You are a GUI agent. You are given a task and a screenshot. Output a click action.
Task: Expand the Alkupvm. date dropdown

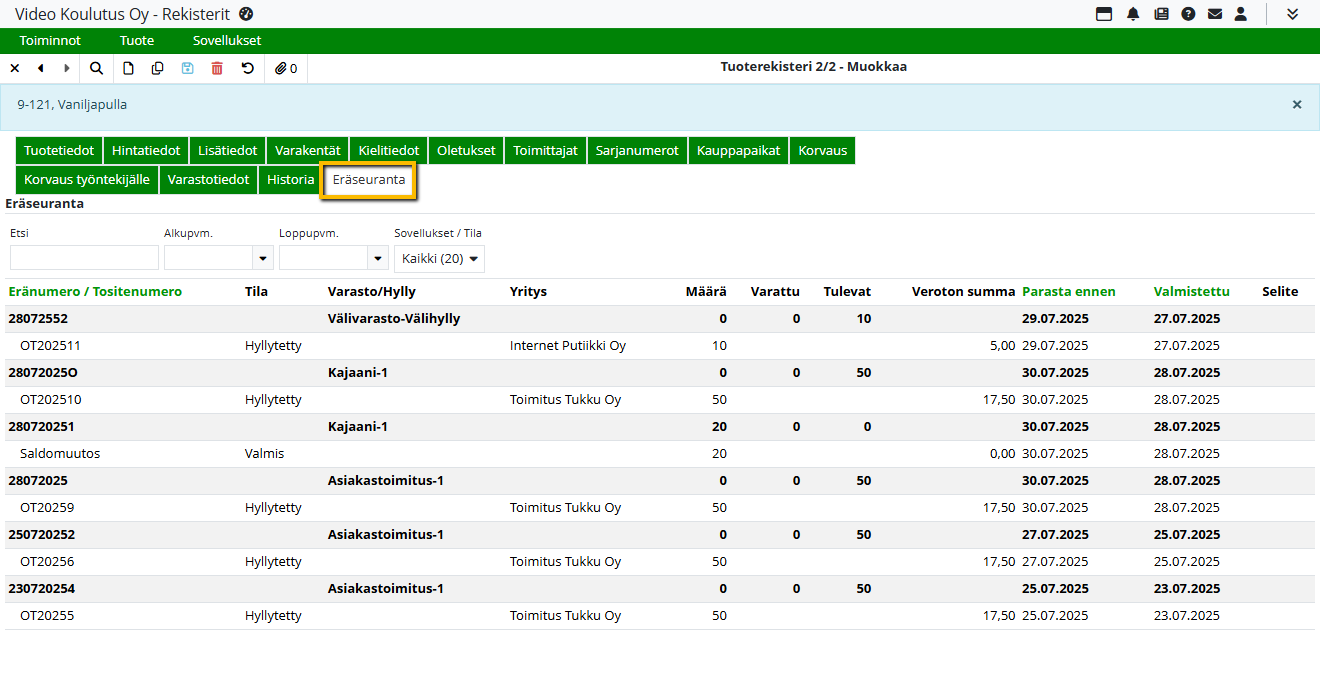click(263, 258)
